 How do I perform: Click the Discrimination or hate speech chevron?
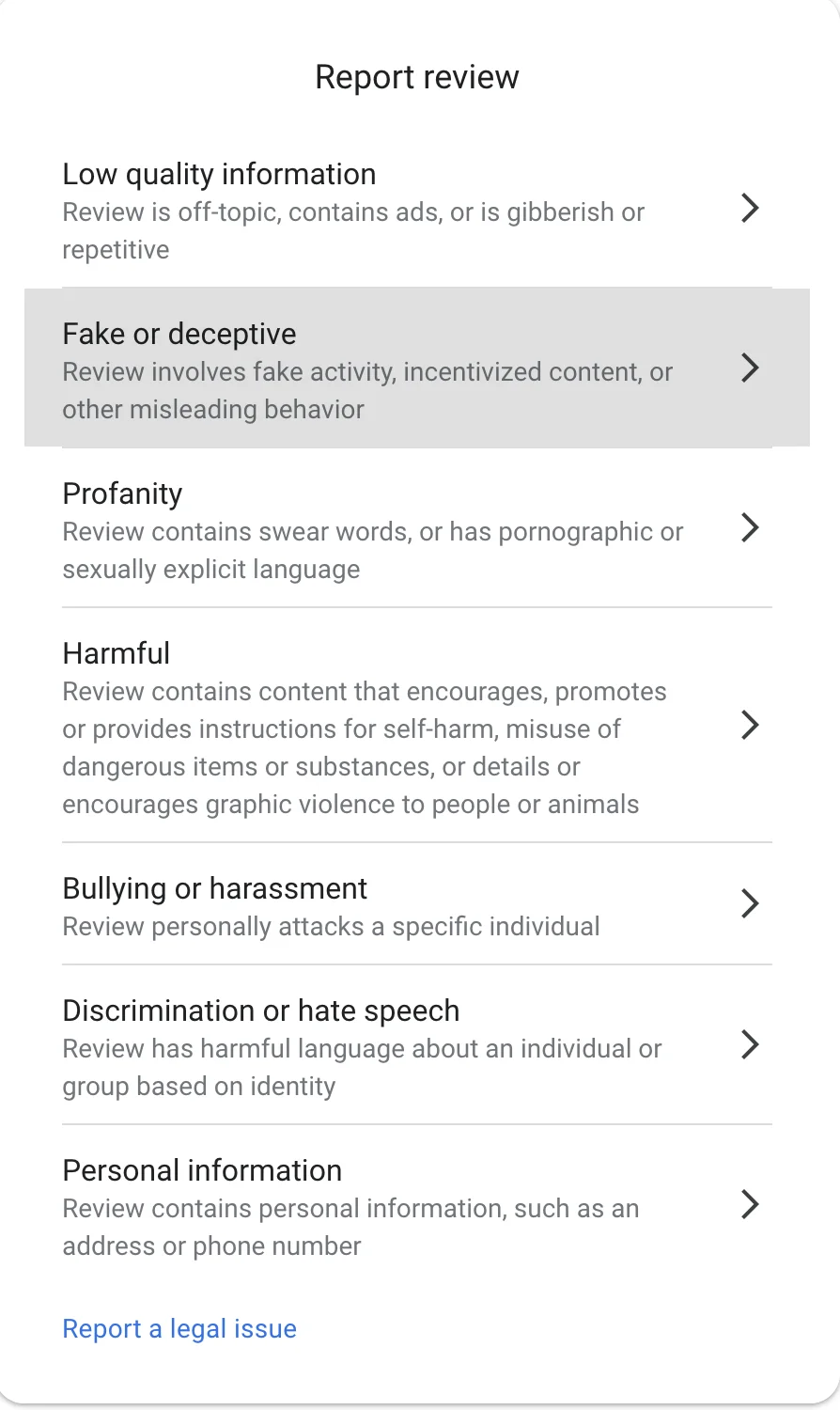[749, 1044]
